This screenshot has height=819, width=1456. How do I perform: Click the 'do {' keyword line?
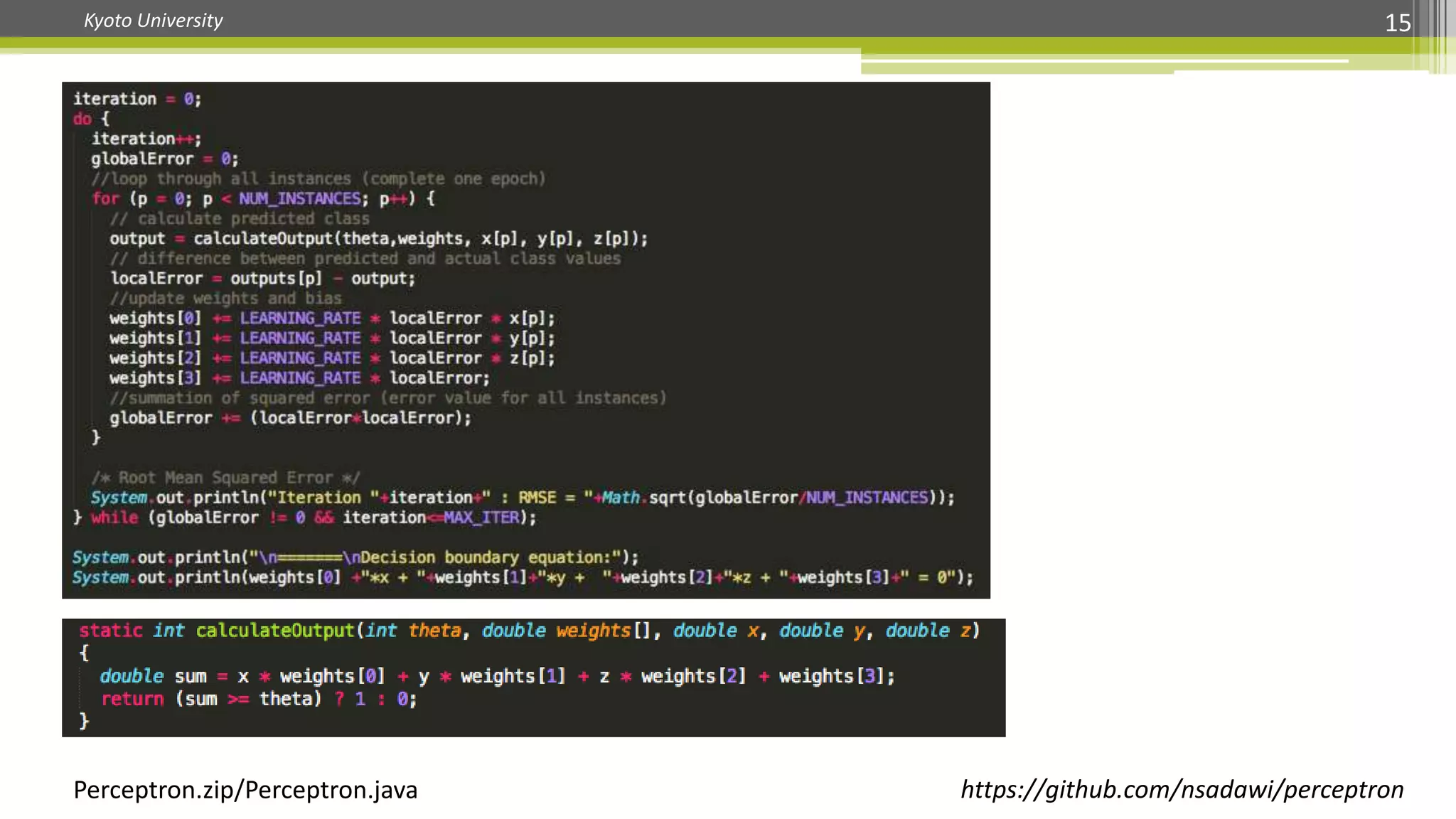[x=91, y=119]
